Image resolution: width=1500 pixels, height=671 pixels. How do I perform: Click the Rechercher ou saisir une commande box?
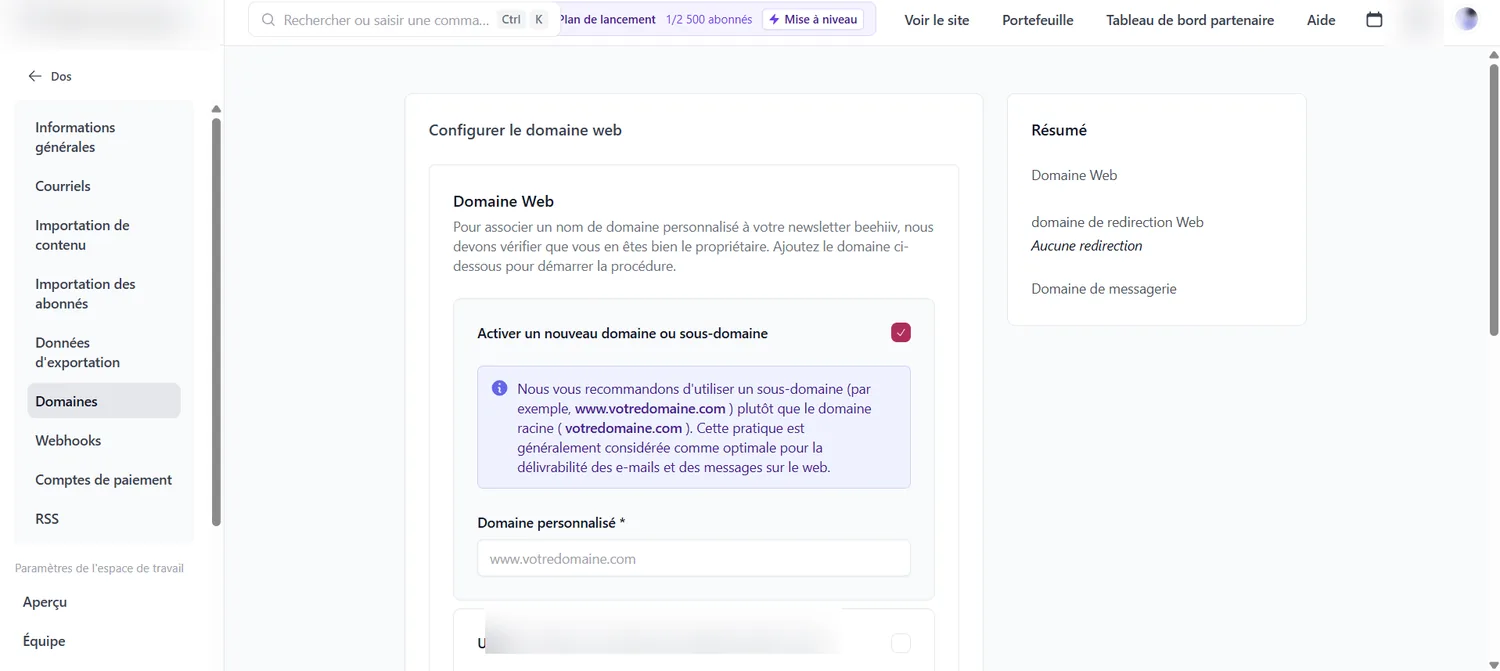tap(404, 20)
